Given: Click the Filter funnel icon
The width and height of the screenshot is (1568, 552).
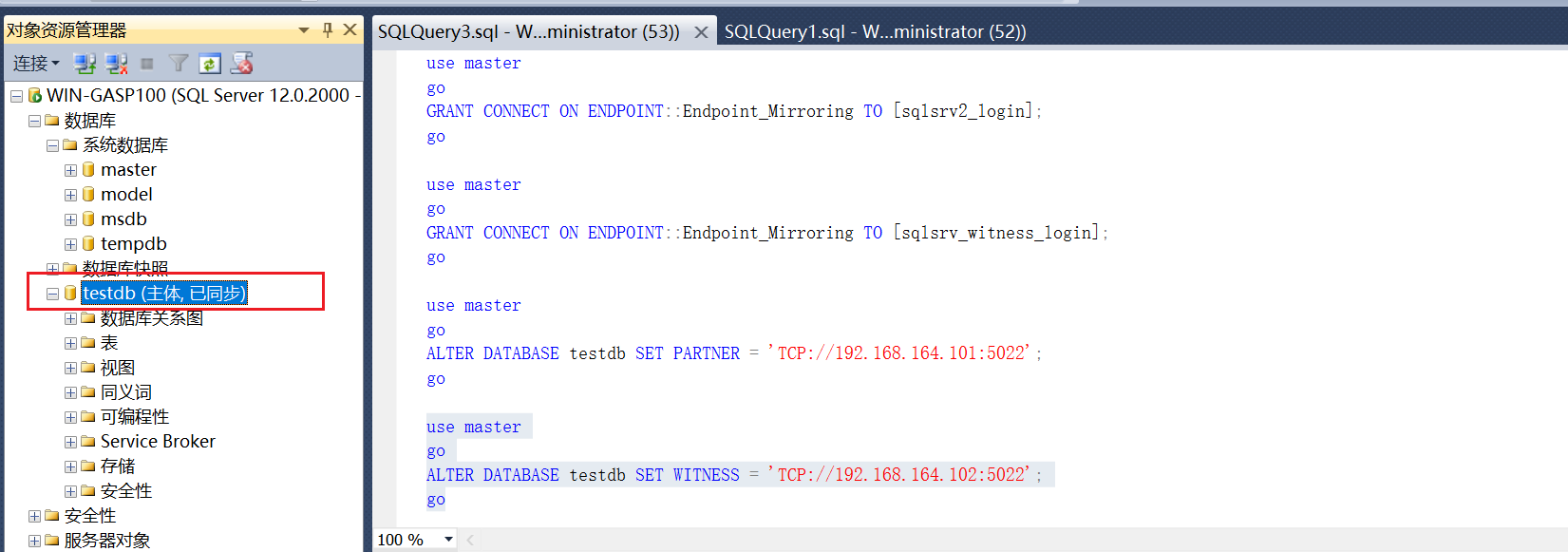Looking at the screenshot, I should pyautogui.click(x=178, y=64).
